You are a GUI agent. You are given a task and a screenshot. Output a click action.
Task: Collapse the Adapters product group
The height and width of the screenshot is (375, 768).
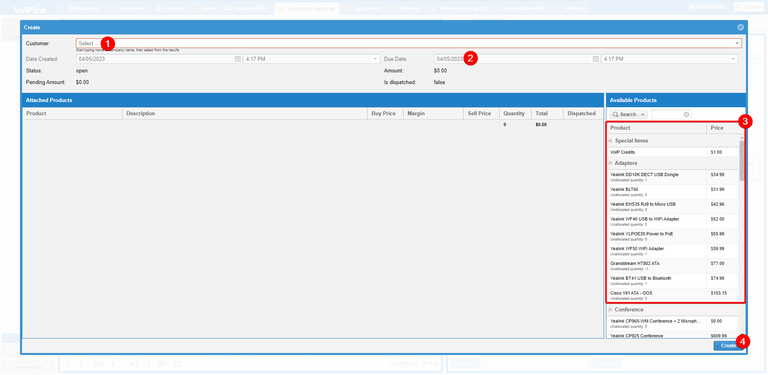[610, 163]
